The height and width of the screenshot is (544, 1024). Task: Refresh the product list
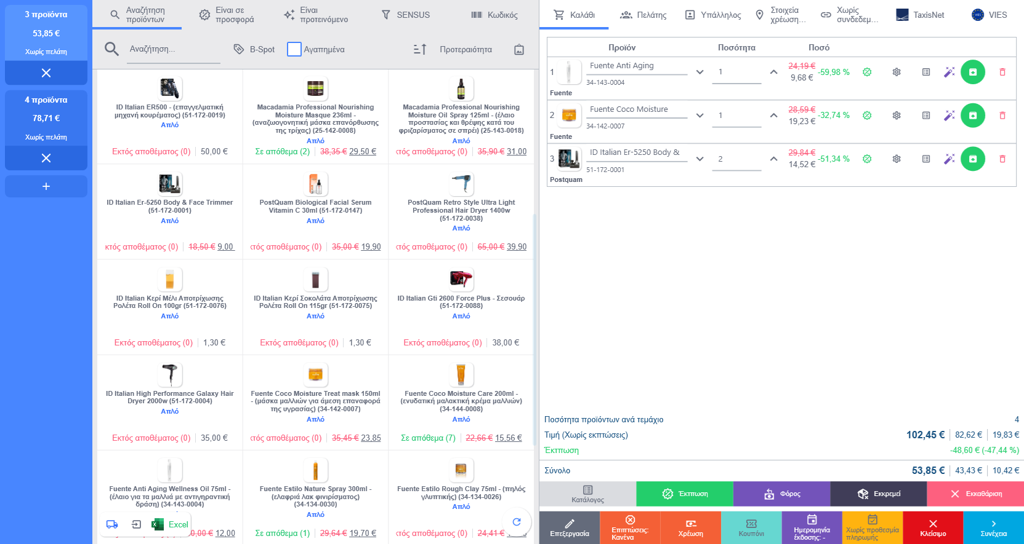click(517, 522)
